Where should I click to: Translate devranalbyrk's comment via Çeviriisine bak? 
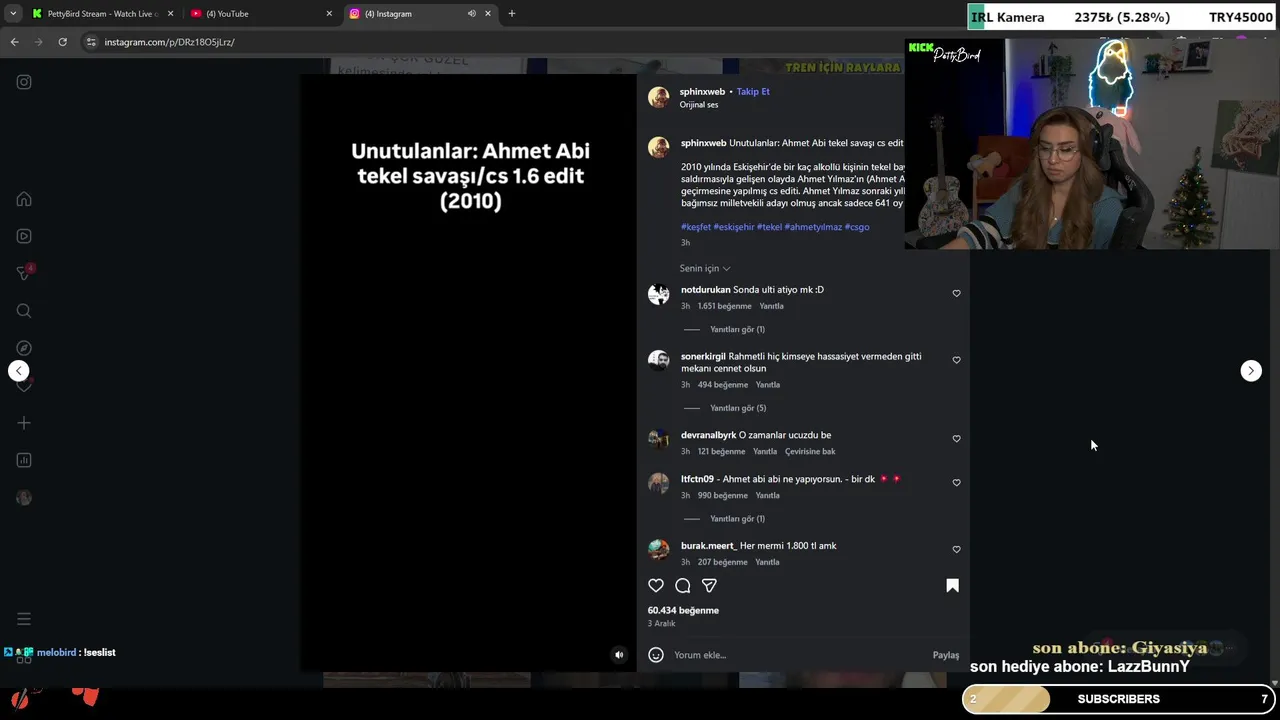(x=810, y=452)
